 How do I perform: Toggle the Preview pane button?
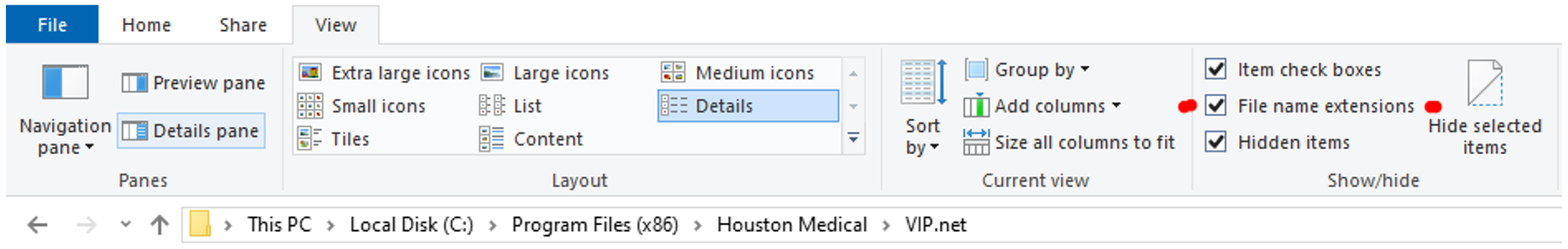coord(193,83)
